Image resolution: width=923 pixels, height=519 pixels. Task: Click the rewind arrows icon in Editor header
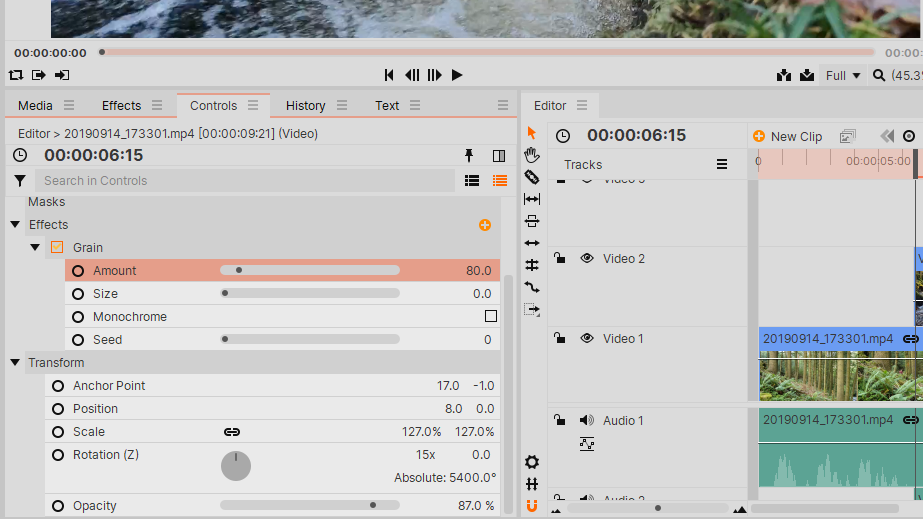(x=887, y=137)
